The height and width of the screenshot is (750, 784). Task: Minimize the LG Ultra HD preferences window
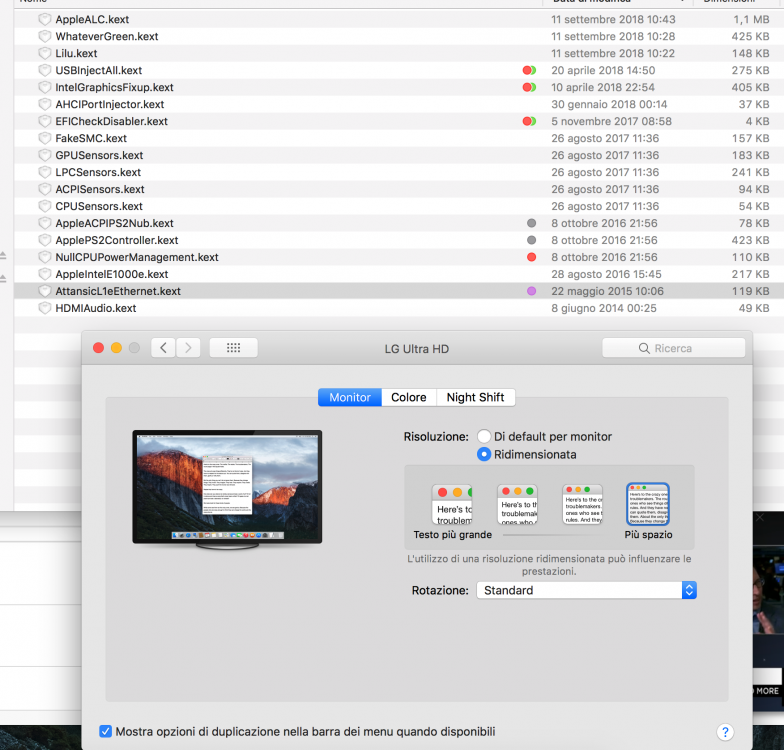tap(116, 348)
